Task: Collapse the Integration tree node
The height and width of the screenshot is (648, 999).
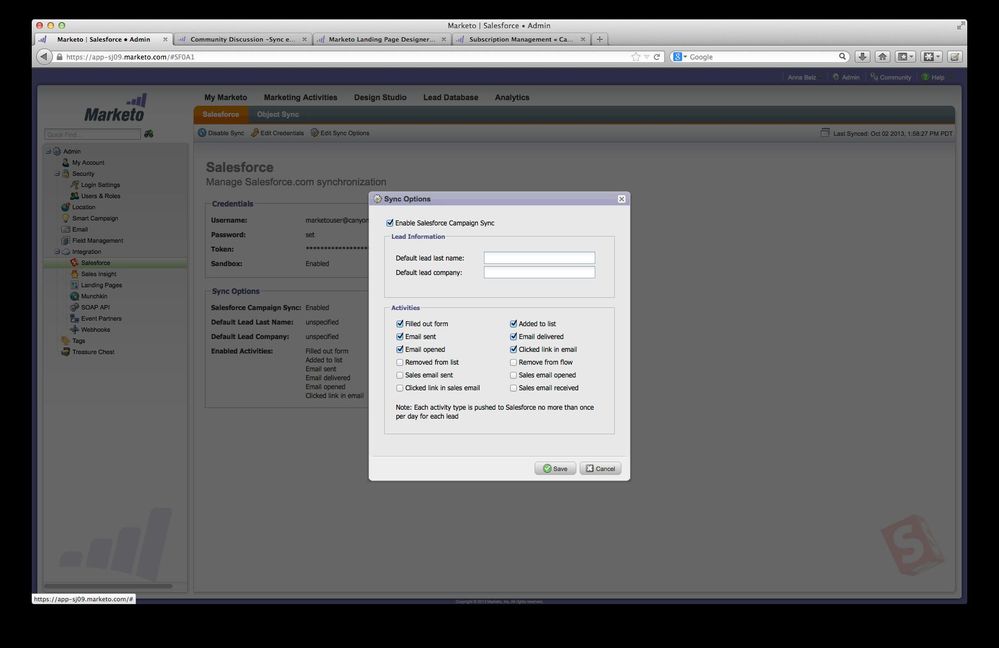Action: [57, 252]
